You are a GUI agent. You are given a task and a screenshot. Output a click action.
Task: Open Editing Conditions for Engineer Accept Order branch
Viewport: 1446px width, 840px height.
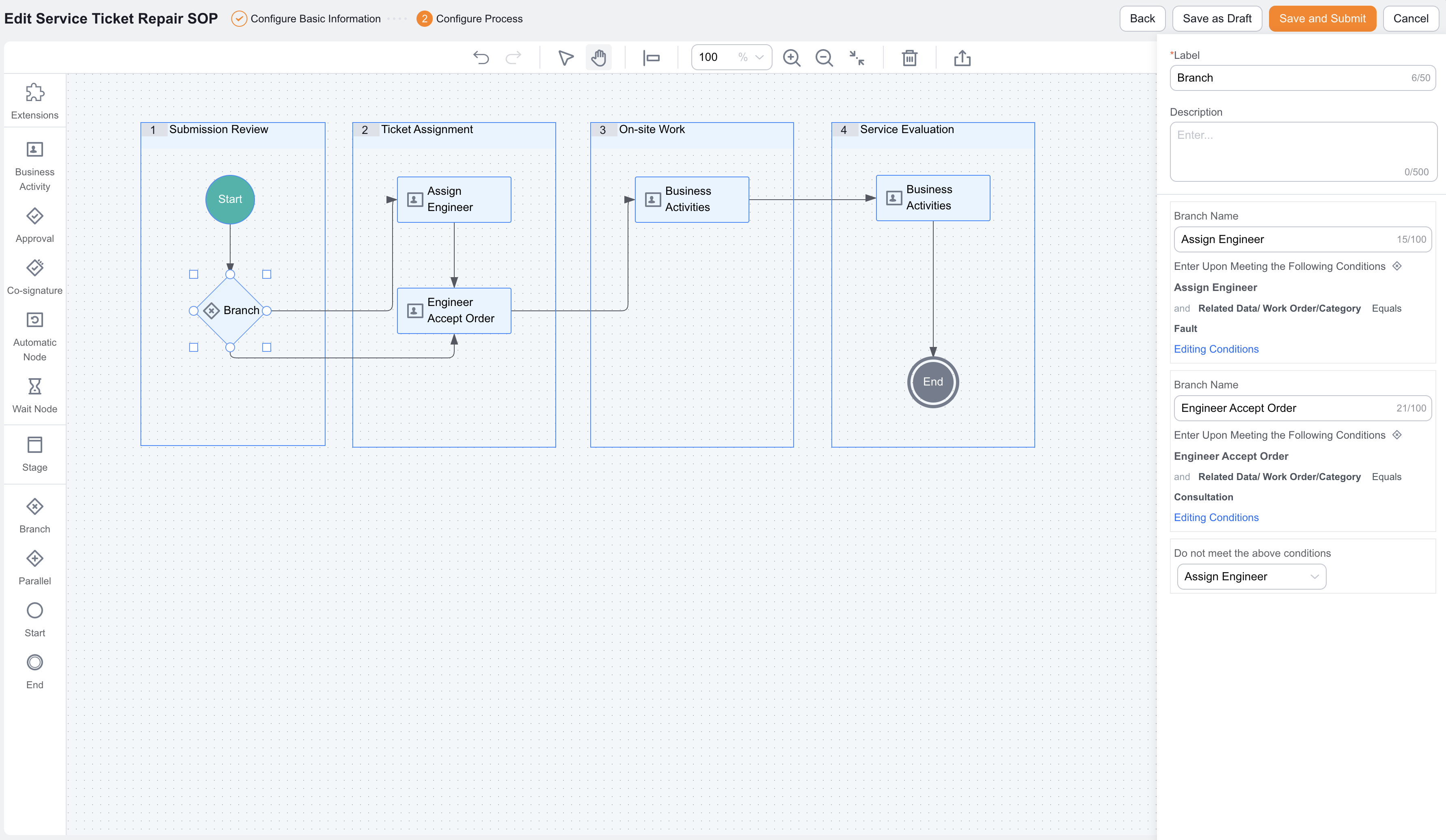point(1216,517)
